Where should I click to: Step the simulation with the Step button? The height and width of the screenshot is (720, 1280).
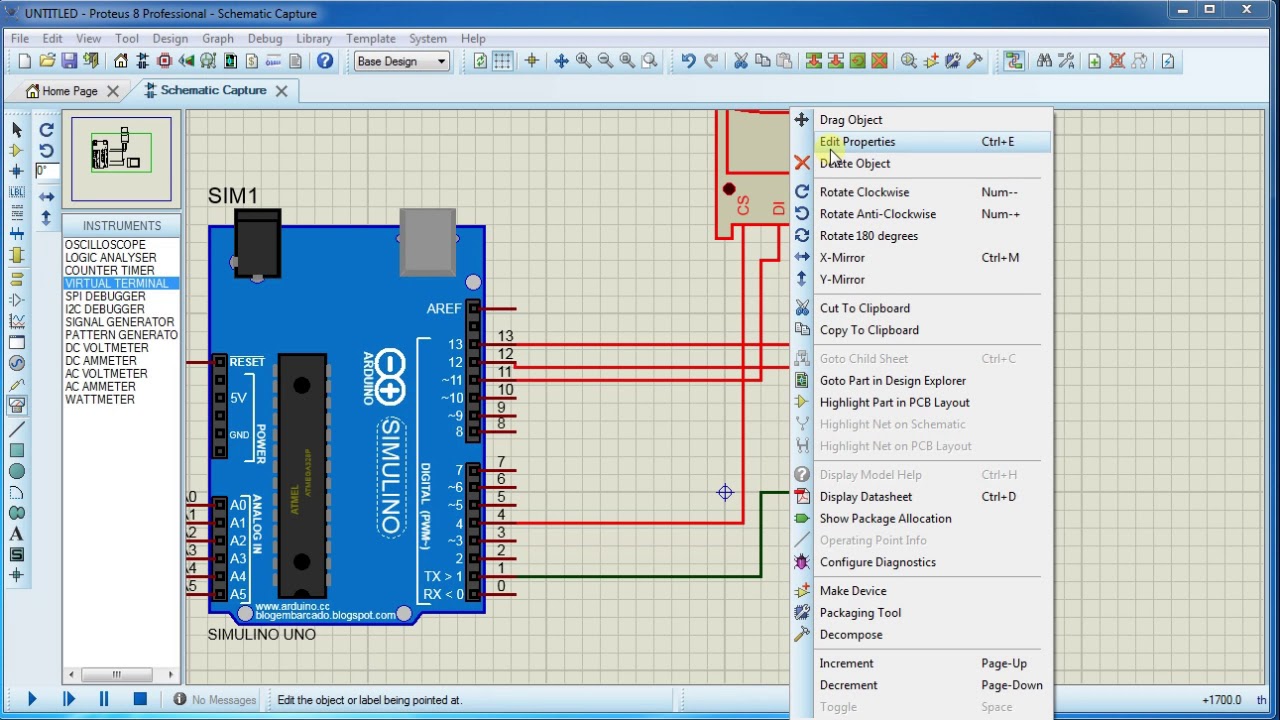pos(68,700)
